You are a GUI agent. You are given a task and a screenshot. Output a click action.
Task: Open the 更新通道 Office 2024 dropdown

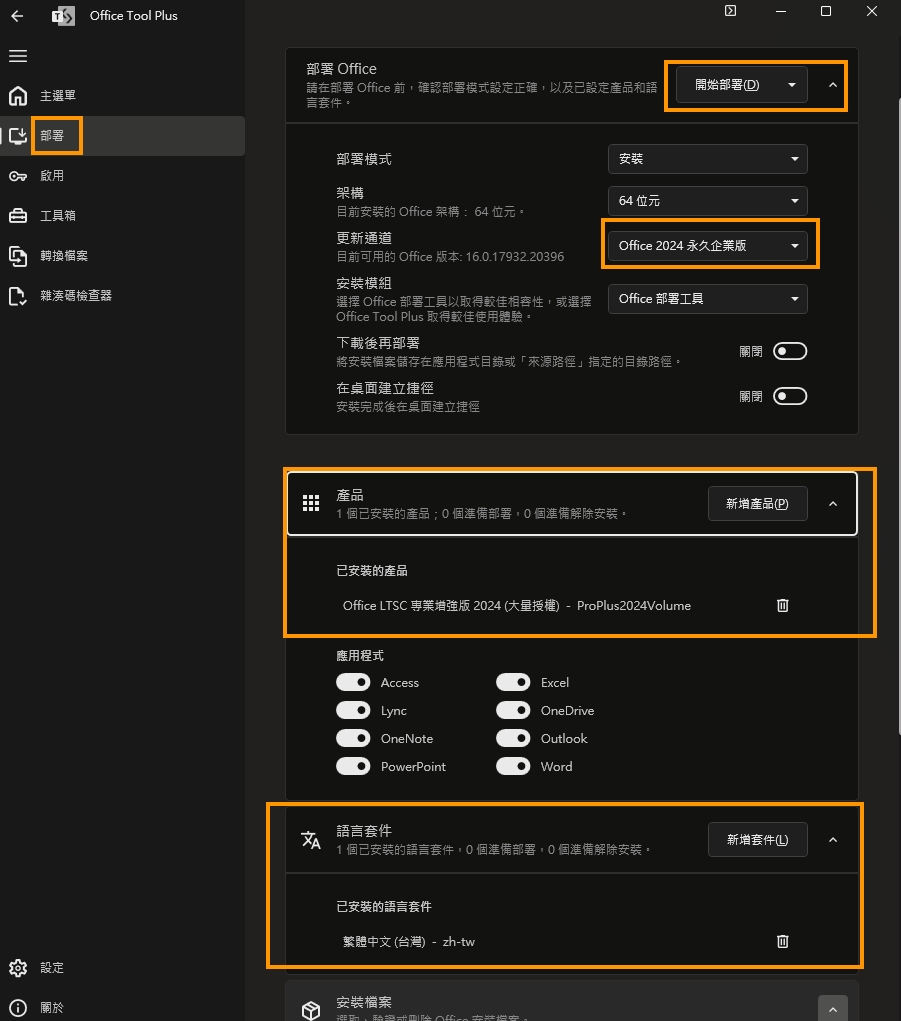[708, 245]
